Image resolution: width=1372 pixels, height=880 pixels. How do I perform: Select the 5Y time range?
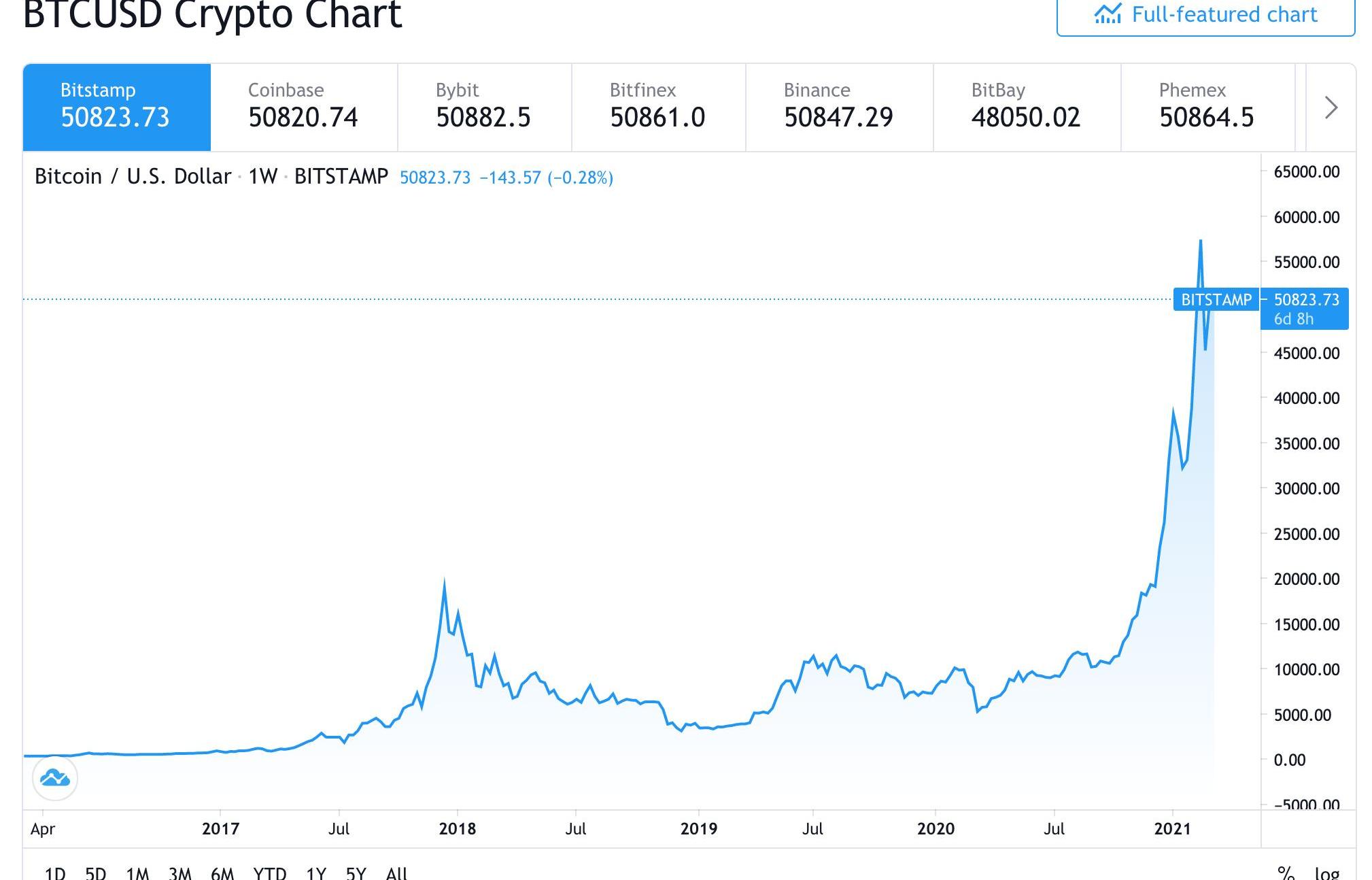coord(356,873)
